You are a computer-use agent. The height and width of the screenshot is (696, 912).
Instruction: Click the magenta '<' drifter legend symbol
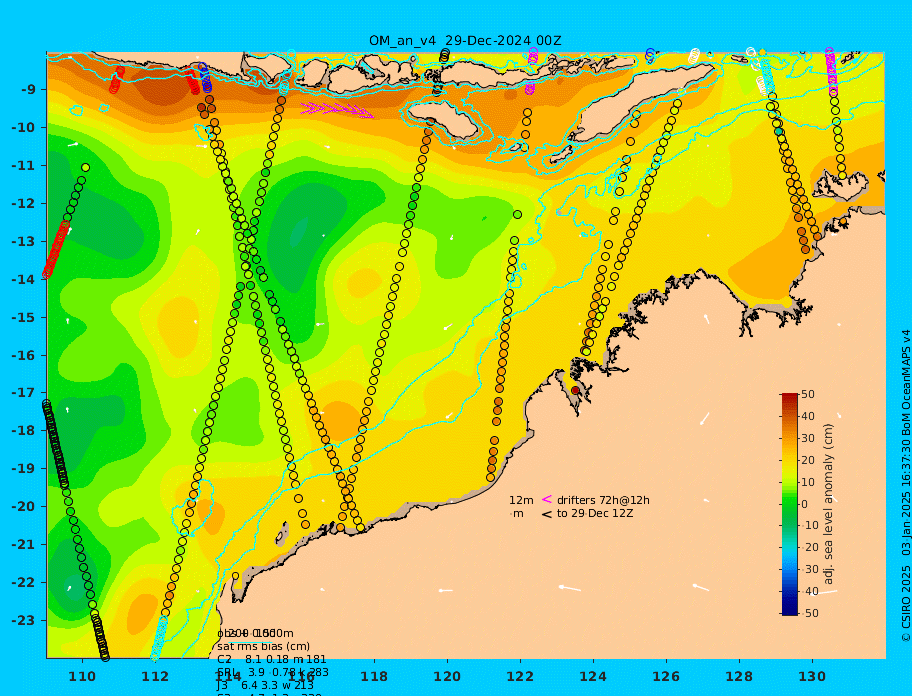[547, 499]
